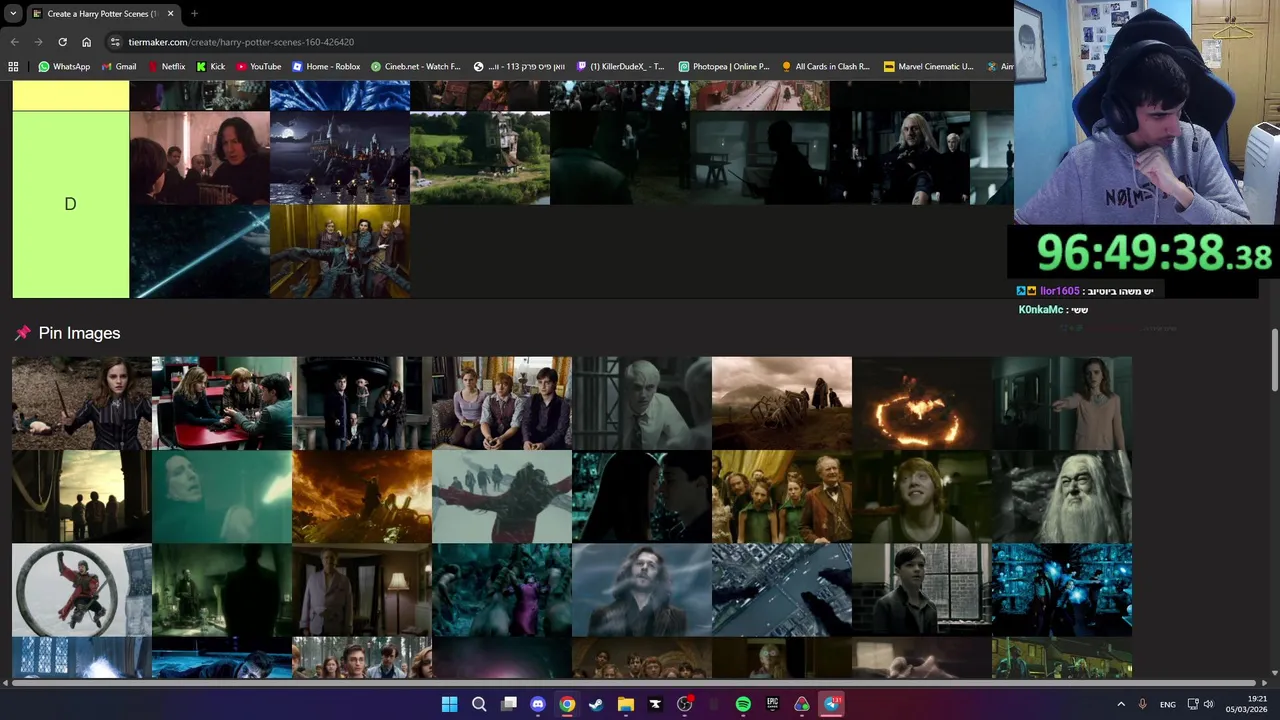The image size is (1280, 720).
Task: Pick the fiery ring image
Action: click(922, 403)
